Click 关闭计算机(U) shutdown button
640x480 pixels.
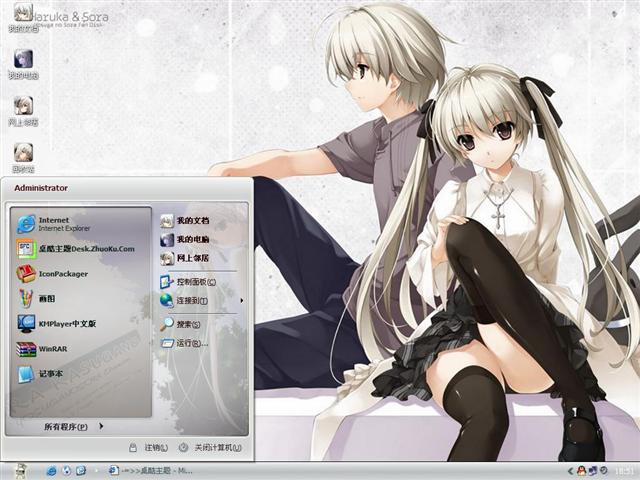tap(210, 448)
